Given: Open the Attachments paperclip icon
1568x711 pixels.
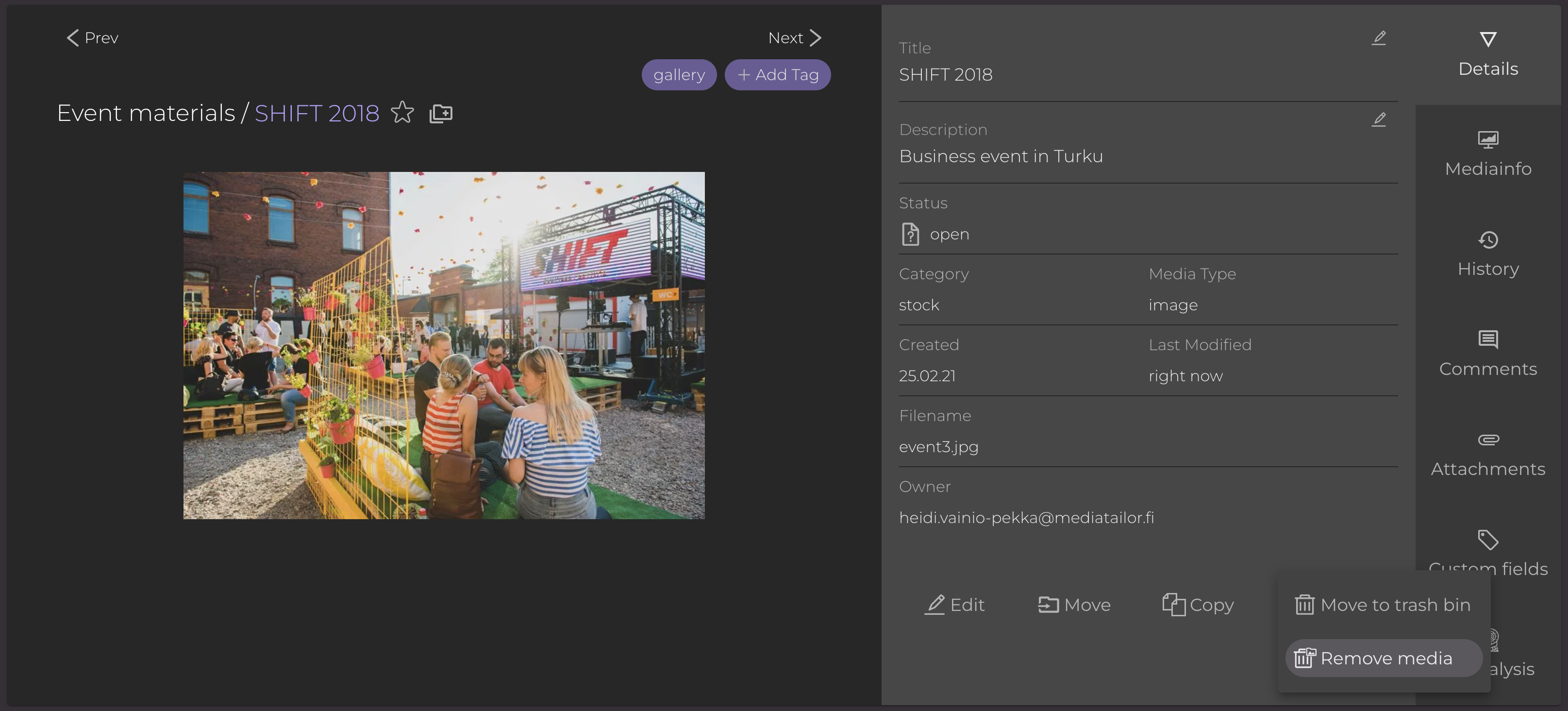Looking at the screenshot, I should [1487, 440].
